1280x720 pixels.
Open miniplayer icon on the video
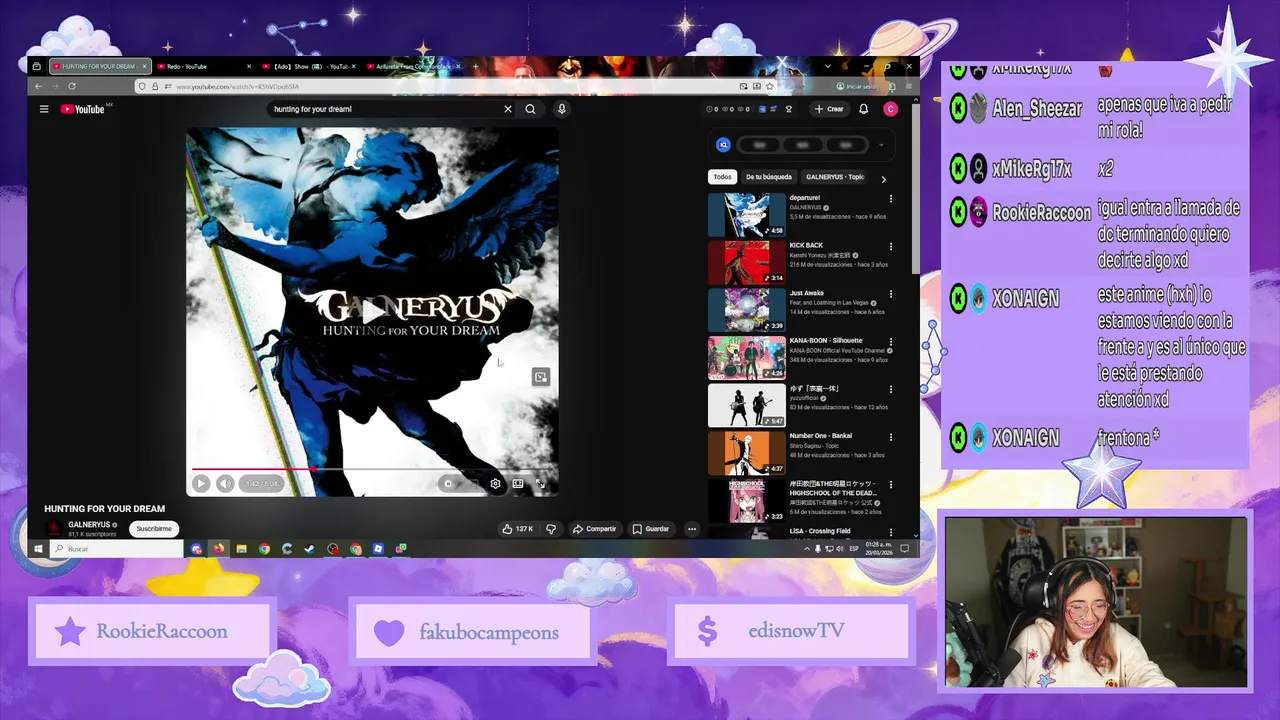541,377
